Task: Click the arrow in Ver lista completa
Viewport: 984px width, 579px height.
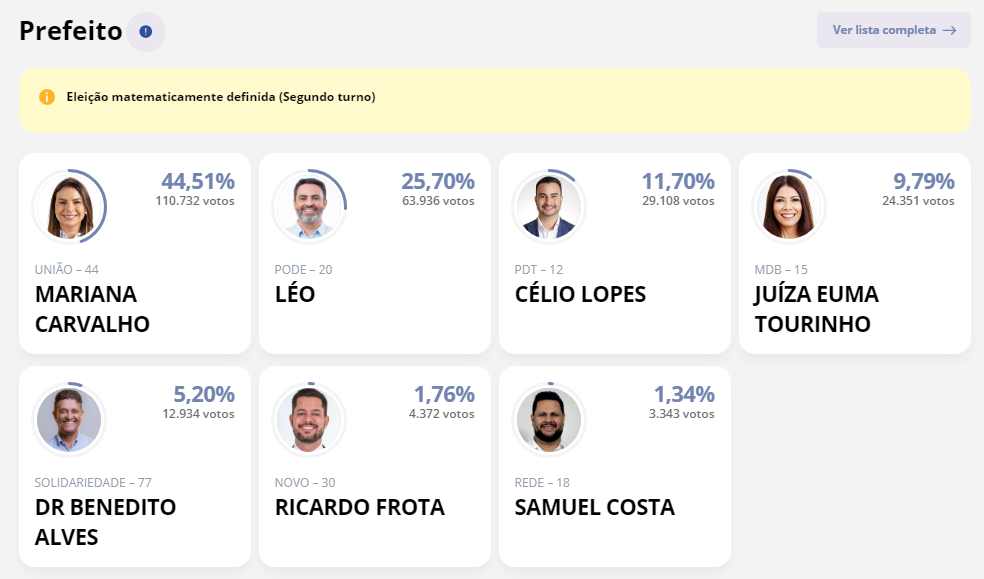Action: (x=949, y=30)
